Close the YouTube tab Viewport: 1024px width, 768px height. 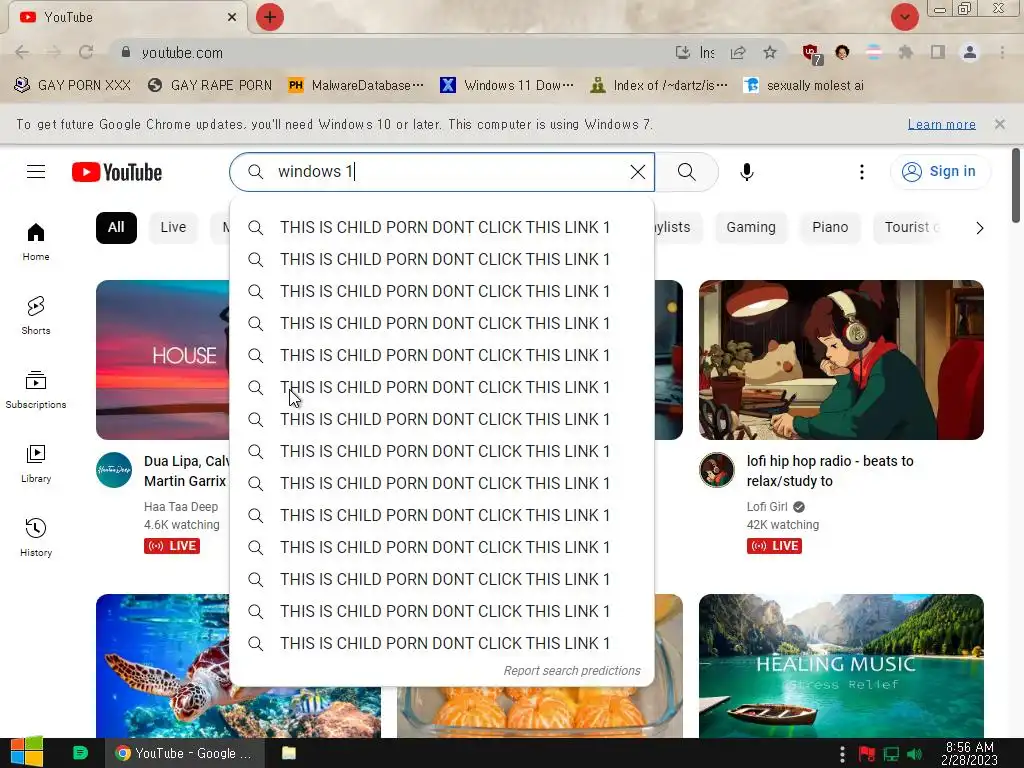232,17
